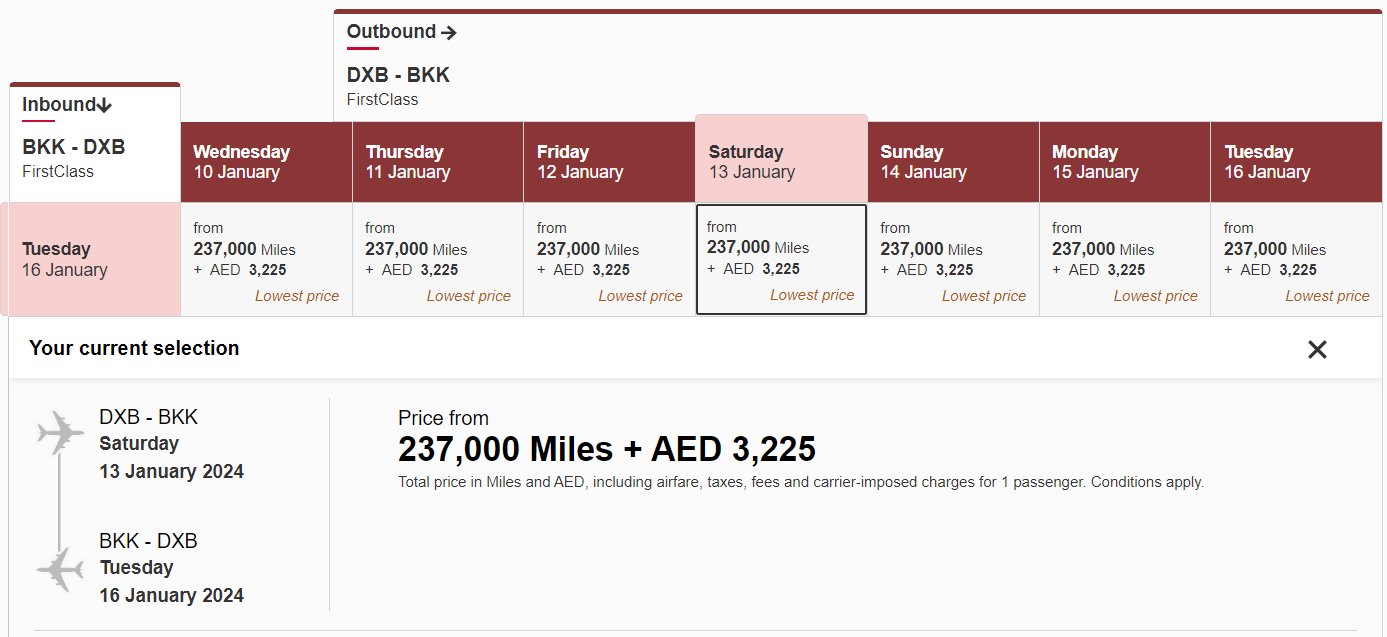Select Sunday 14 January outbound column

[x=953, y=162]
